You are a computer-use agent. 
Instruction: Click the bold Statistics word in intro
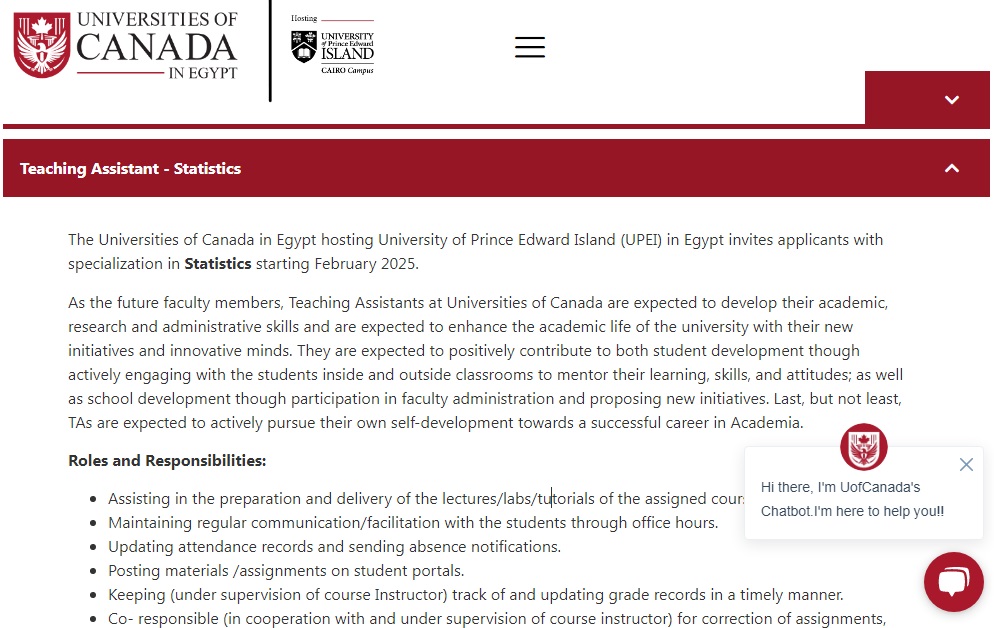coord(218,264)
